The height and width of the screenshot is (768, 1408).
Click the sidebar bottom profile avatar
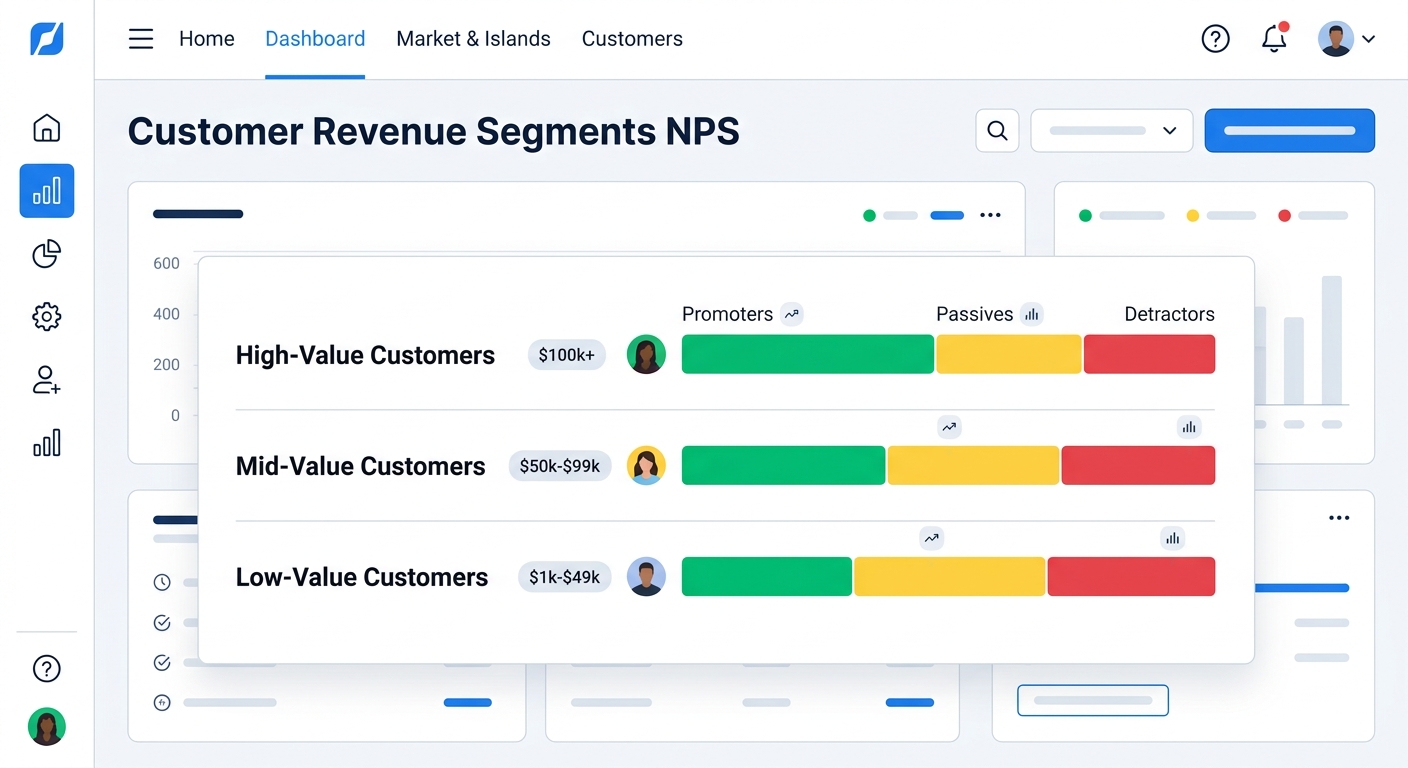pos(47,727)
